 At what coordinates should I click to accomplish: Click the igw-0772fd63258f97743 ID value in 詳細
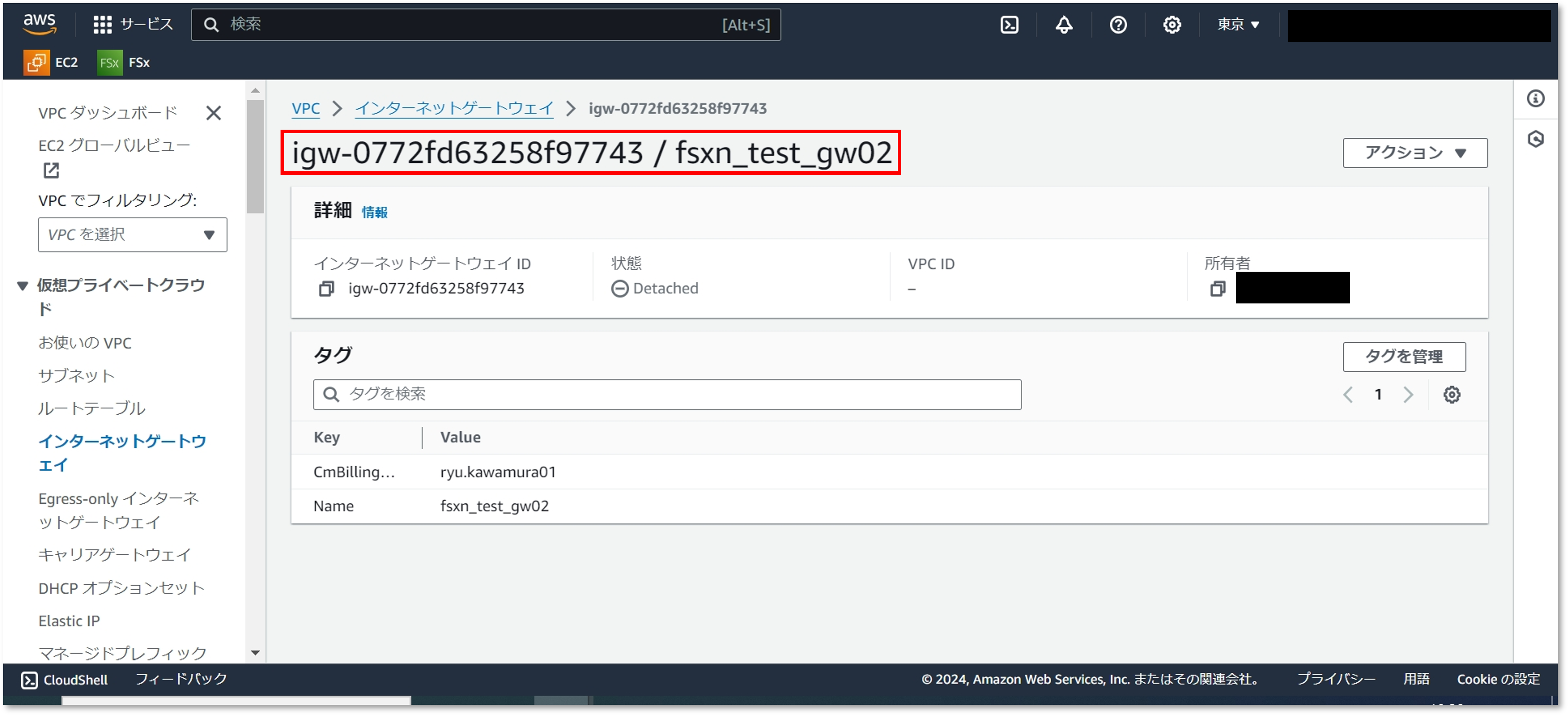[x=436, y=288]
